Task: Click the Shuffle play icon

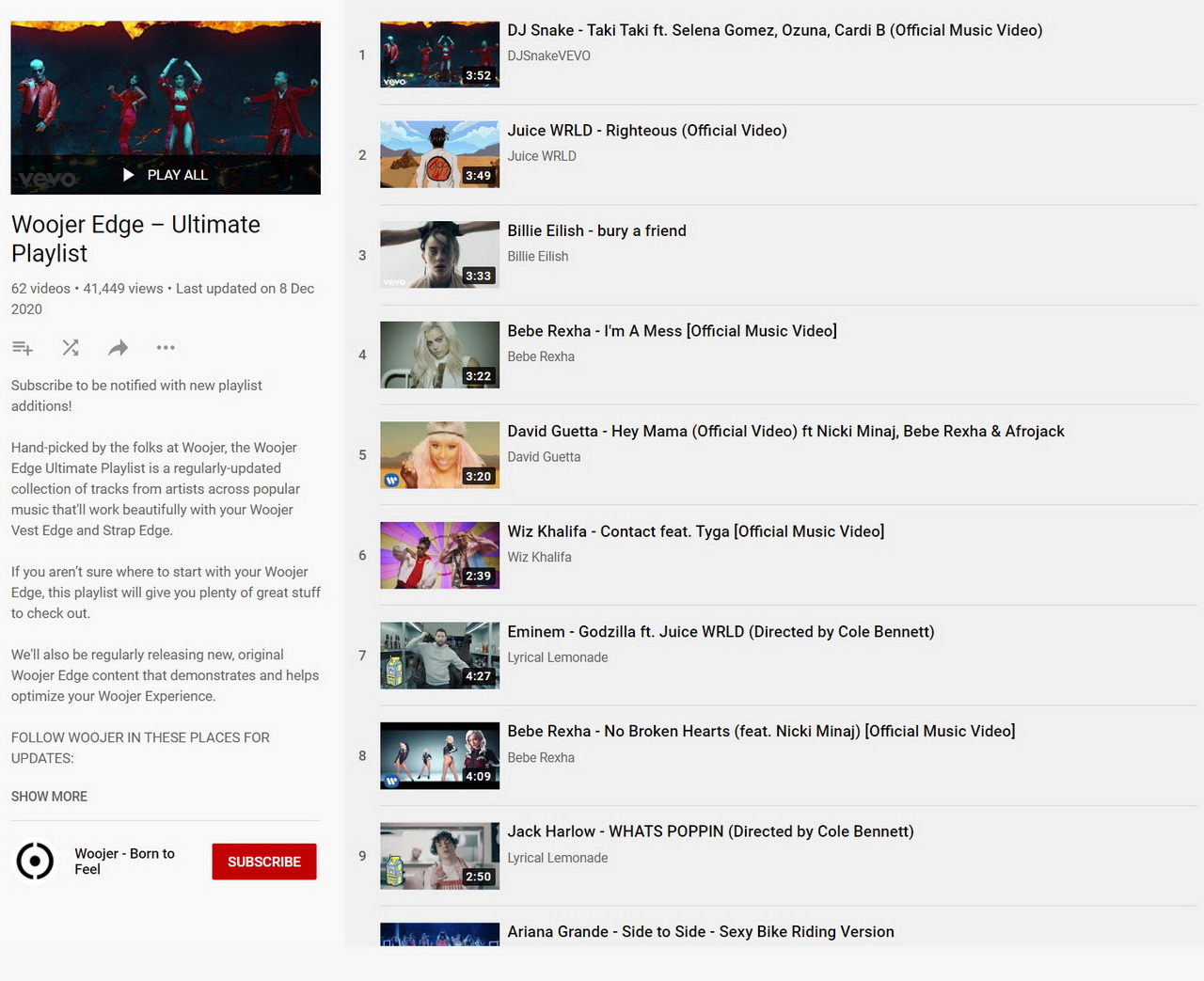Action: [71, 348]
